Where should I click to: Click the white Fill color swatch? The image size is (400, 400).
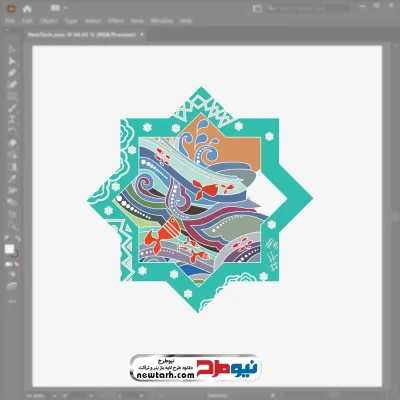[9, 249]
